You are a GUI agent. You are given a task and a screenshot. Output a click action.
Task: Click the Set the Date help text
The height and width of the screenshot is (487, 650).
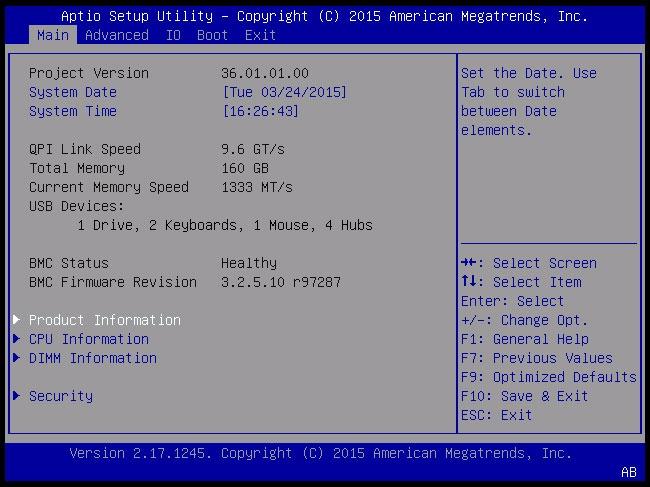[x=529, y=102]
